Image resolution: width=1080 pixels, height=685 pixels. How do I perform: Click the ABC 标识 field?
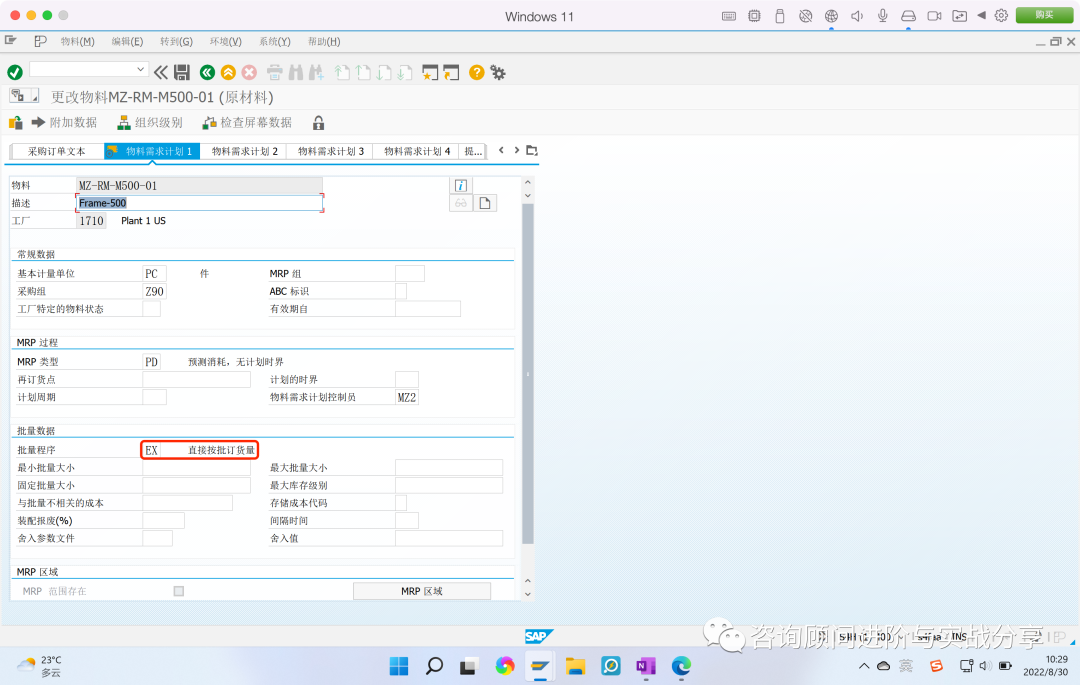[401, 291]
